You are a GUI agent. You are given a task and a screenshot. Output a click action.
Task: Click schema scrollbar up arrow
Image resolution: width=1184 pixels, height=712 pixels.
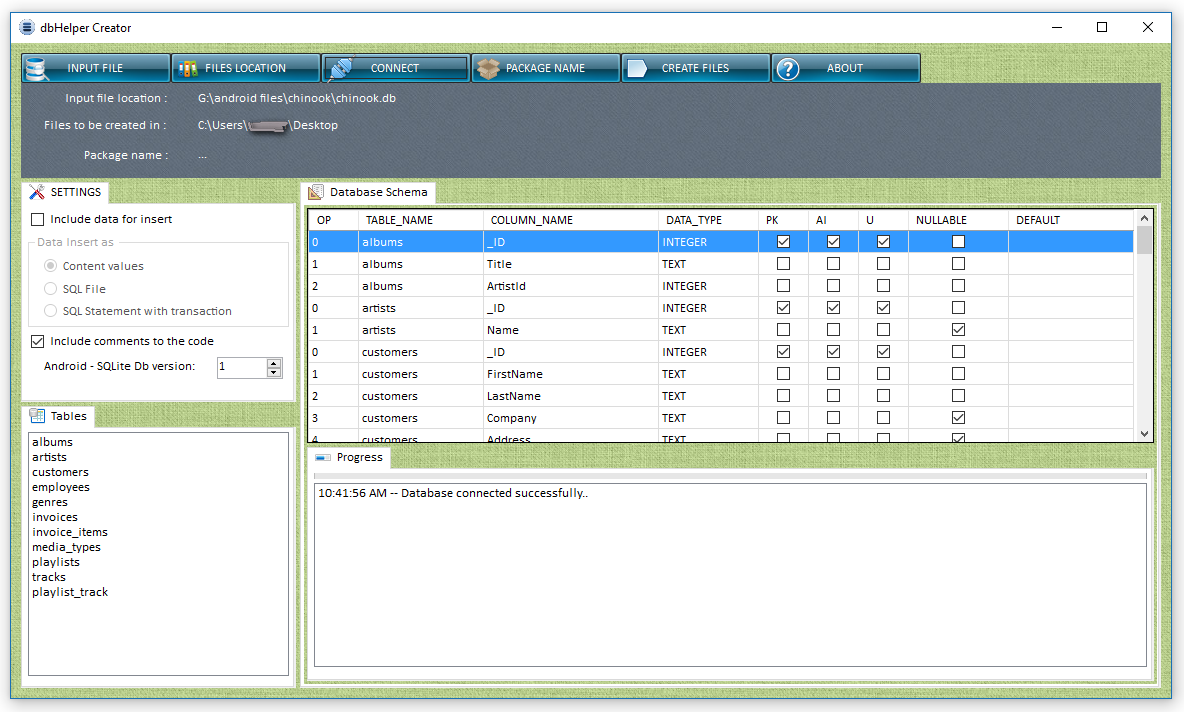(x=1144, y=218)
